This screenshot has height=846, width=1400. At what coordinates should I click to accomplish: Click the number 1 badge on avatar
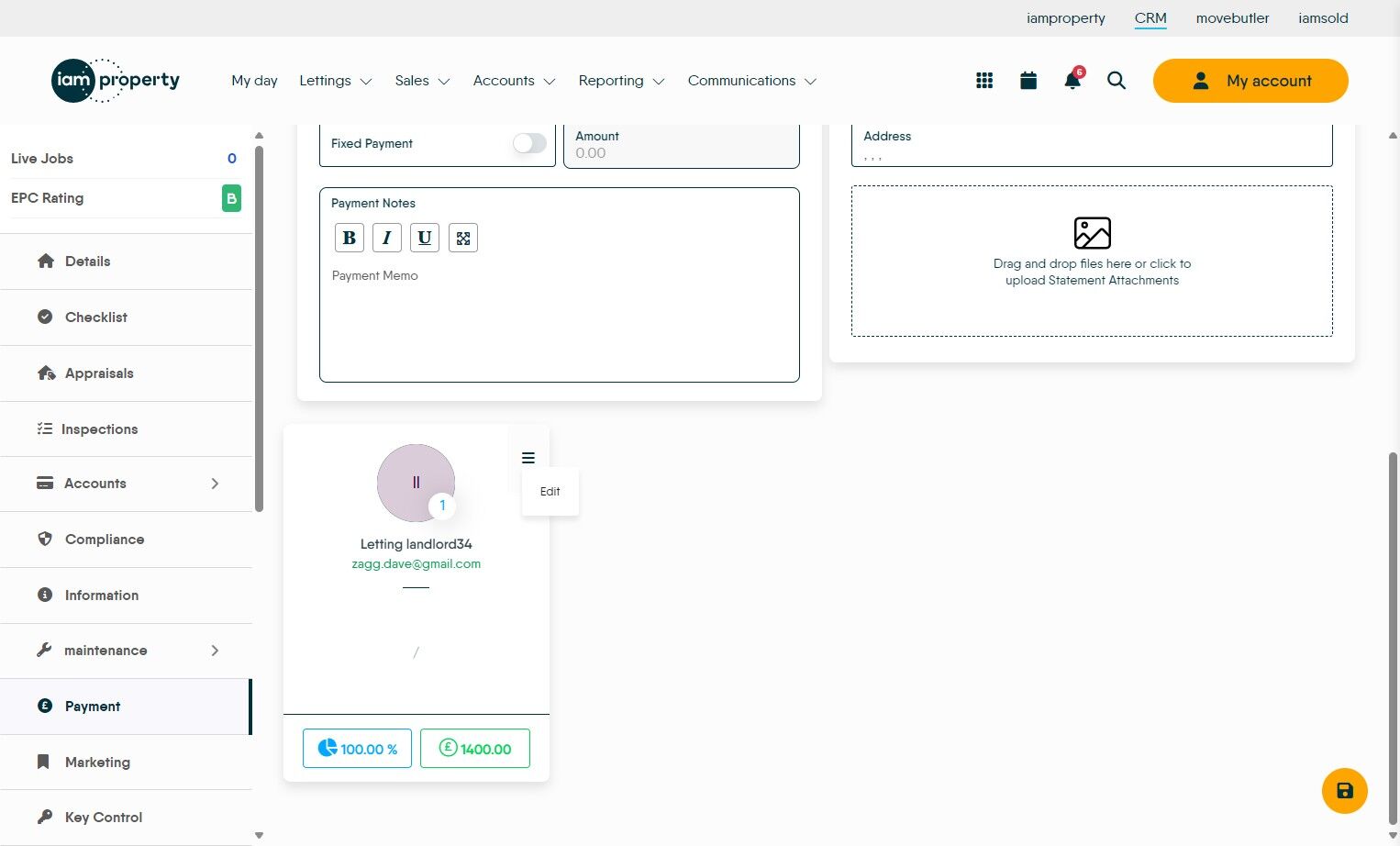point(442,506)
